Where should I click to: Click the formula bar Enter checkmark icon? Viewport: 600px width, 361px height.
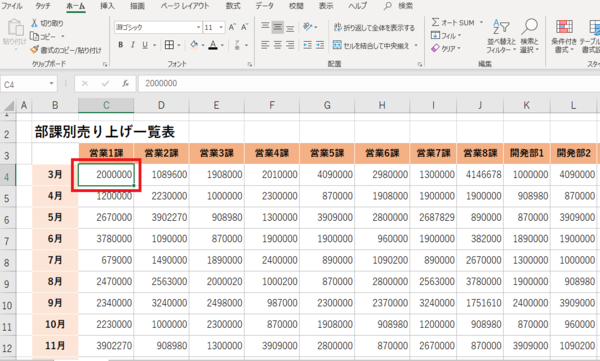105,83
